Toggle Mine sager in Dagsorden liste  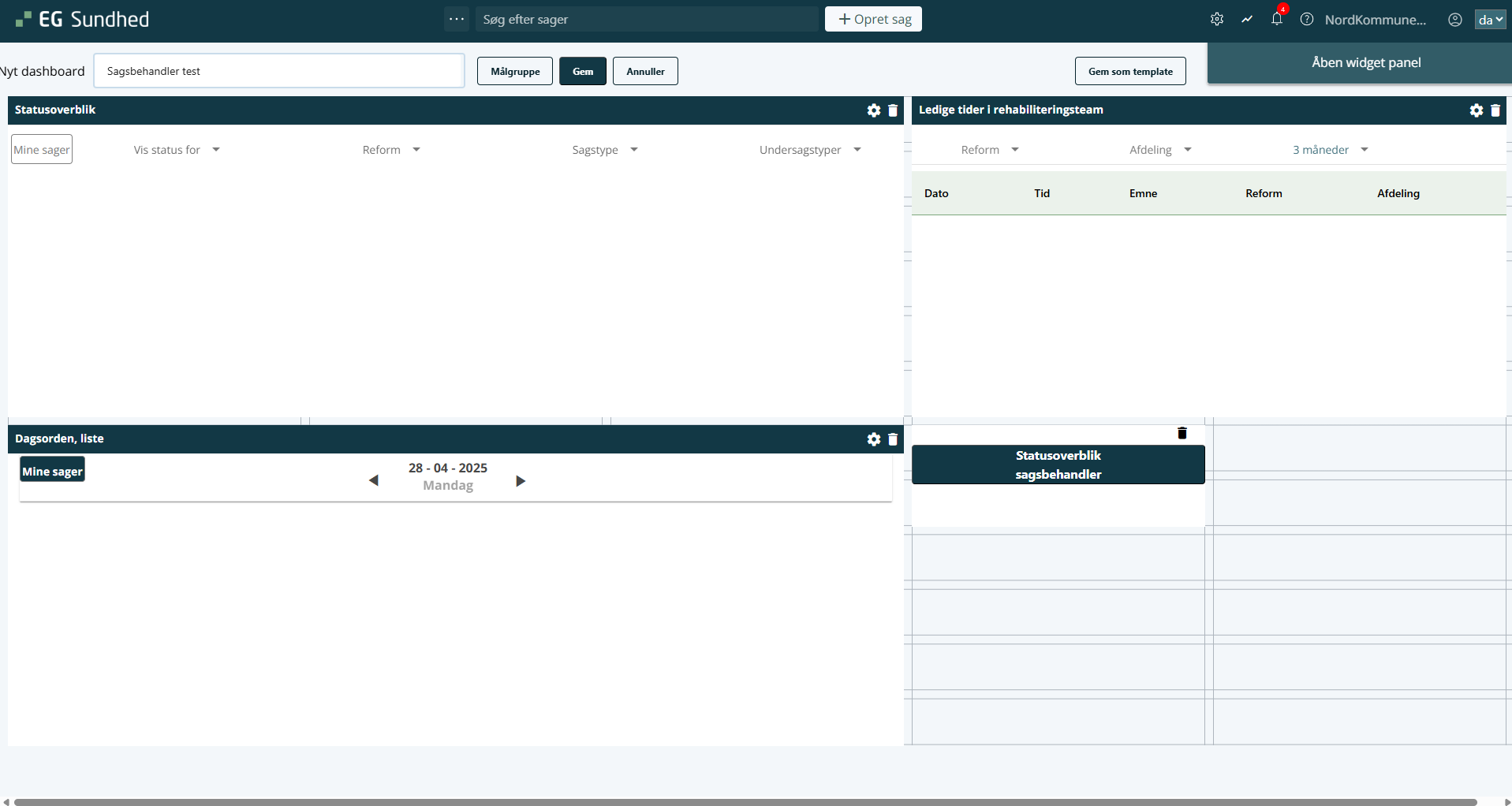pyautogui.click(x=52, y=471)
